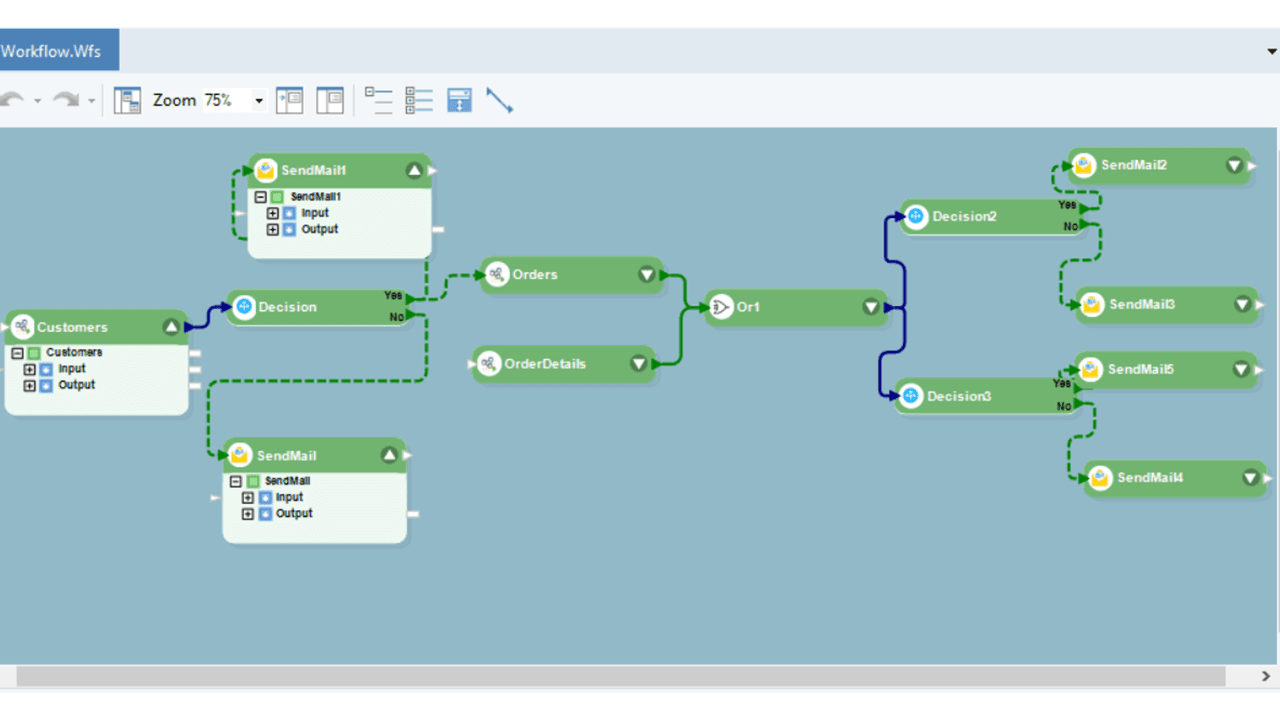Select the Workflow.Wfs tab
Screen dimensions: 1280x720
pos(54,49)
